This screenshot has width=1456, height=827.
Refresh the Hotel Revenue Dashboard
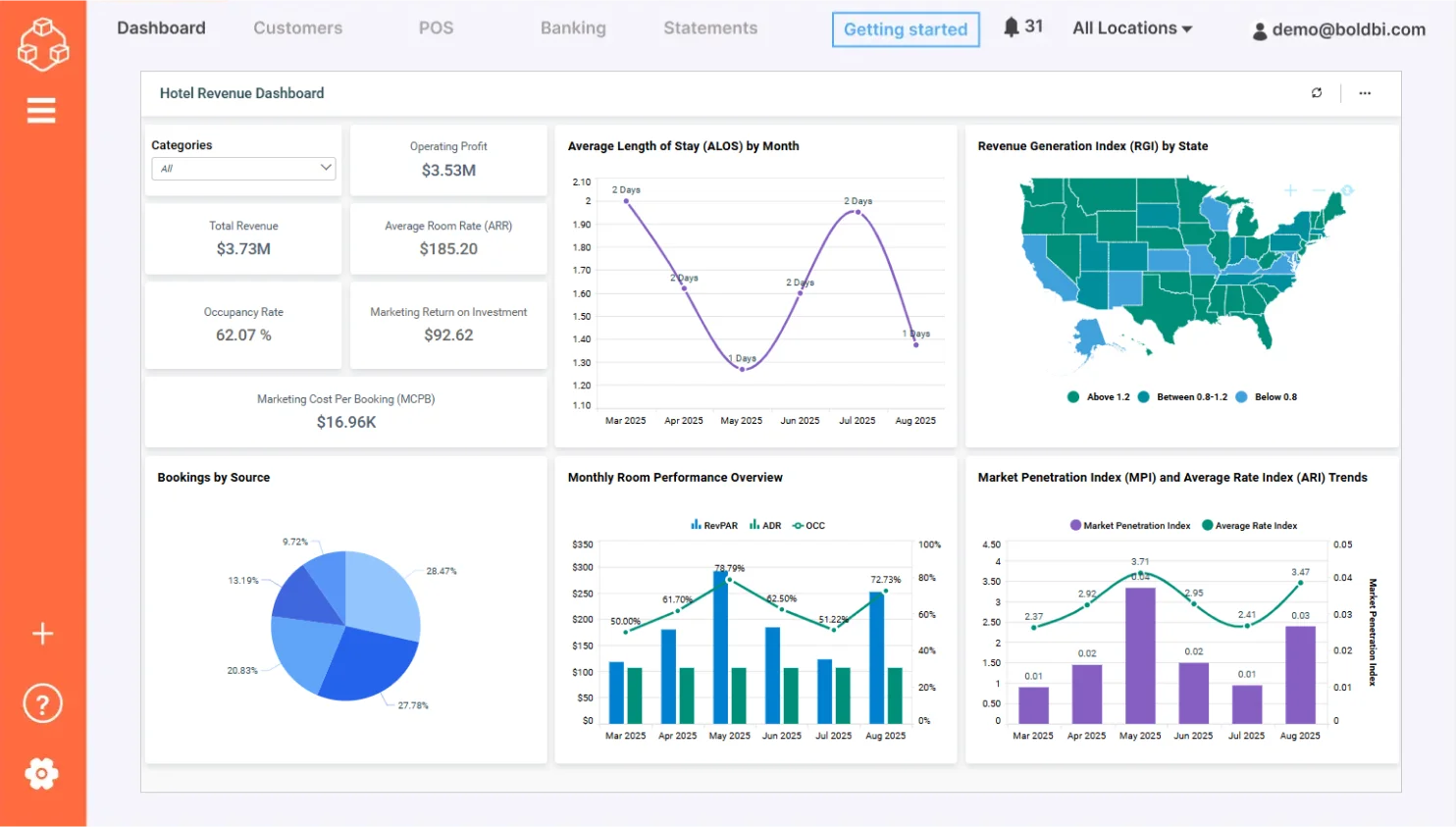1316,92
